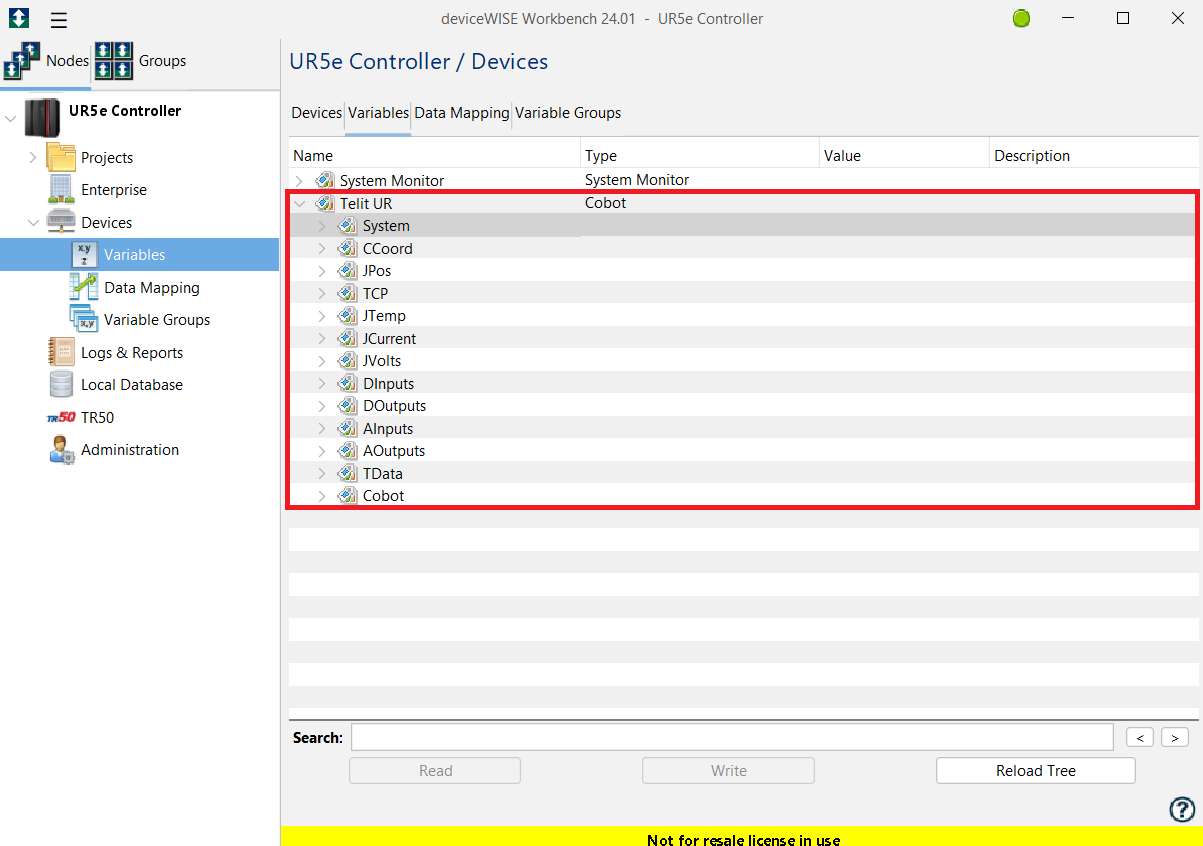Click the Projects folder icon
1203x846 pixels.
[61, 157]
